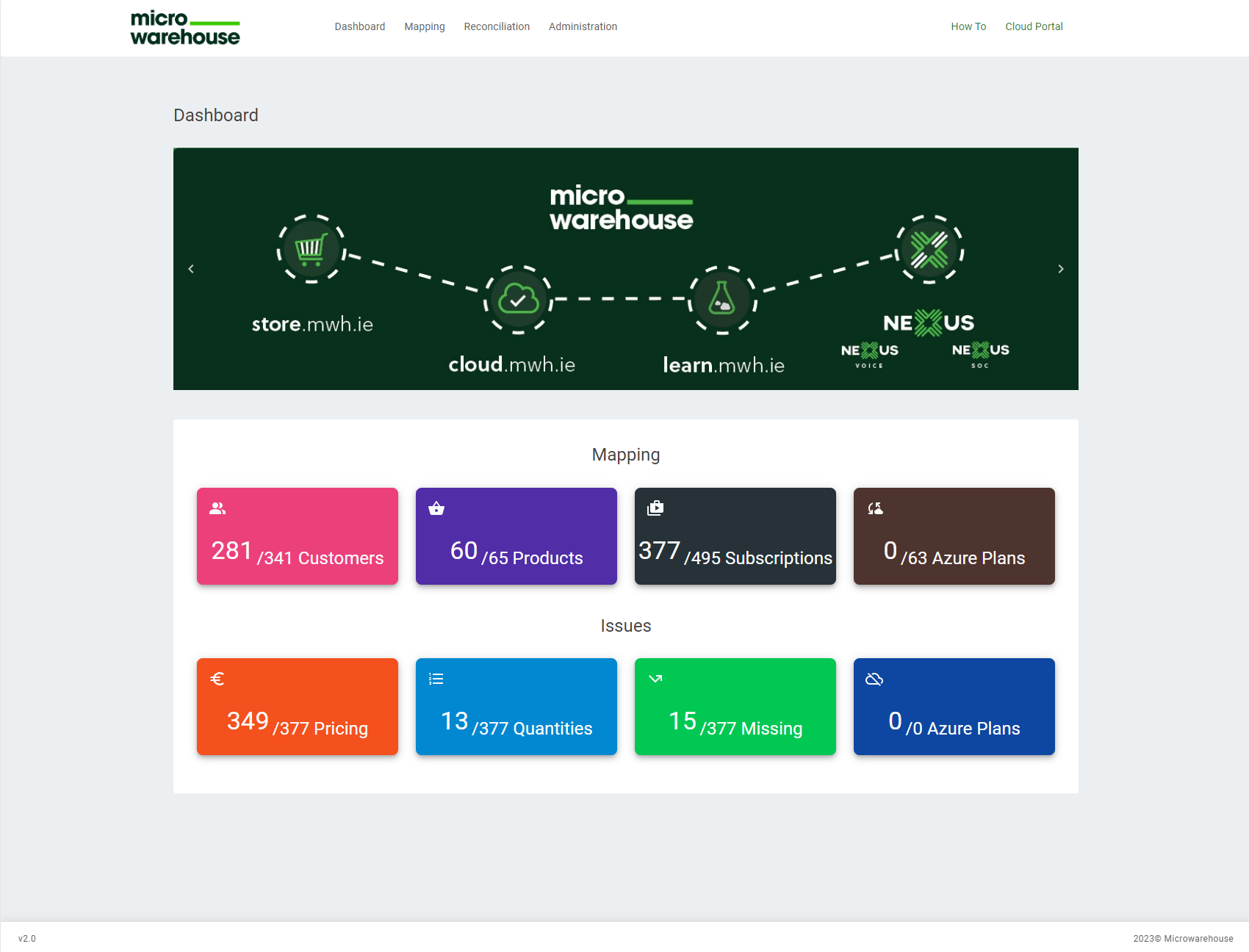Image resolution: width=1249 pixels, height=952 pixels.
Task: Click the cloud sync icon on 0/63 card
Action: click(875, 508)
